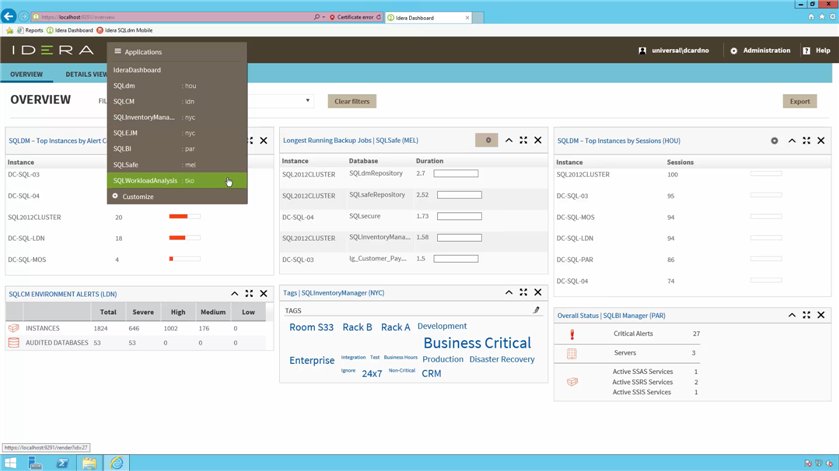Collapse Overall Status SQLBI Manager widget
839x471 pixels.
point(792,315)
